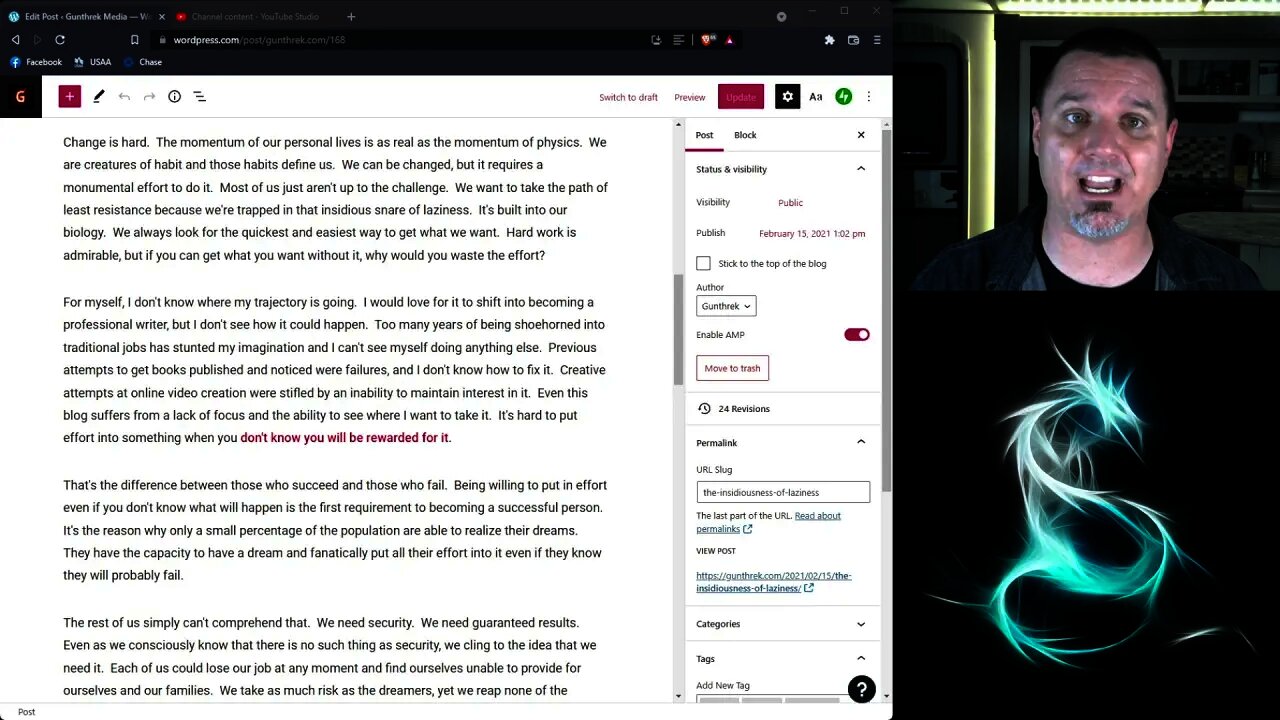Open a new browser tab

click(351, 16)
